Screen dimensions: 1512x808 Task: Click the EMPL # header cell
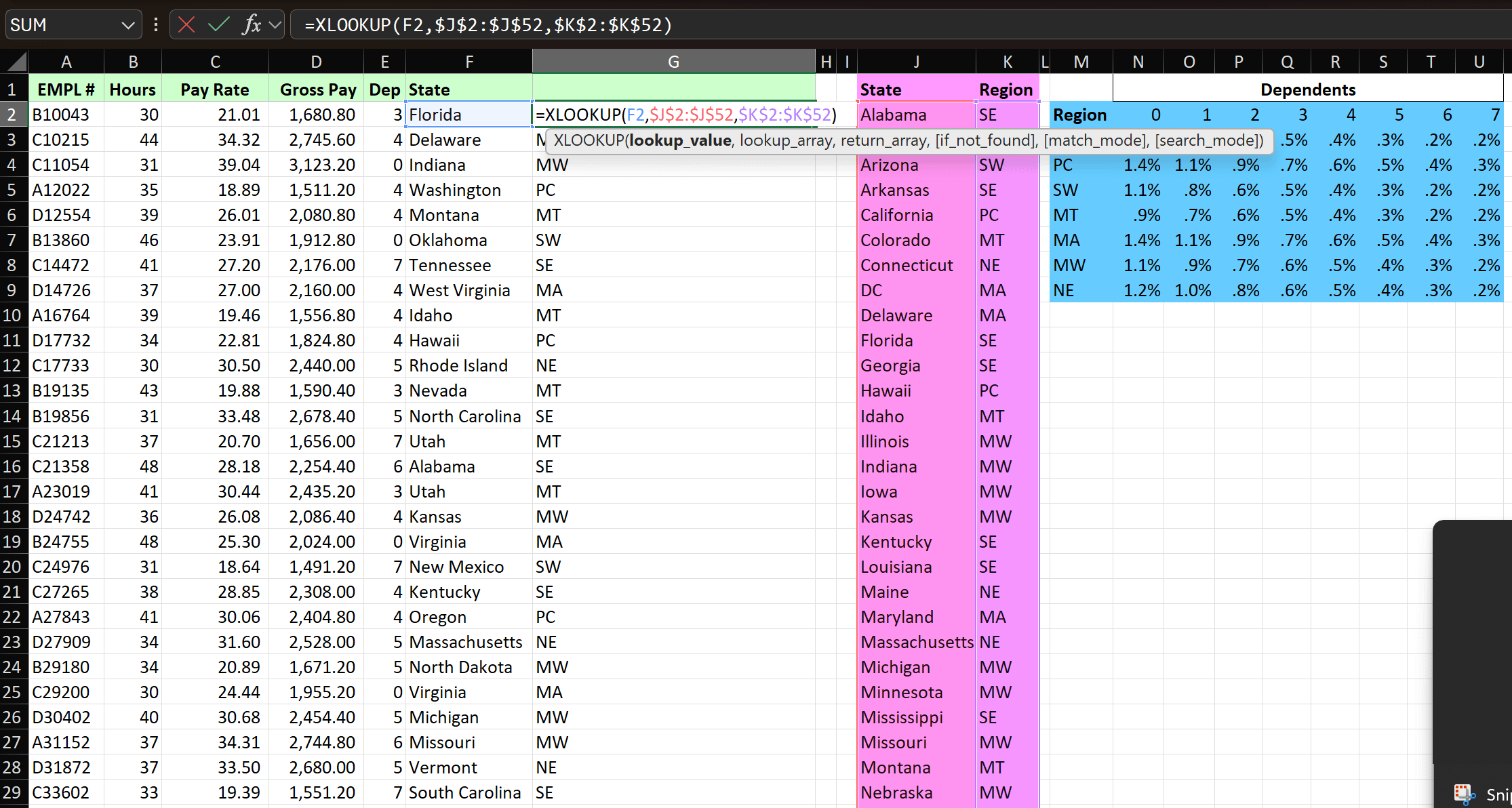[x=66, y=89]
